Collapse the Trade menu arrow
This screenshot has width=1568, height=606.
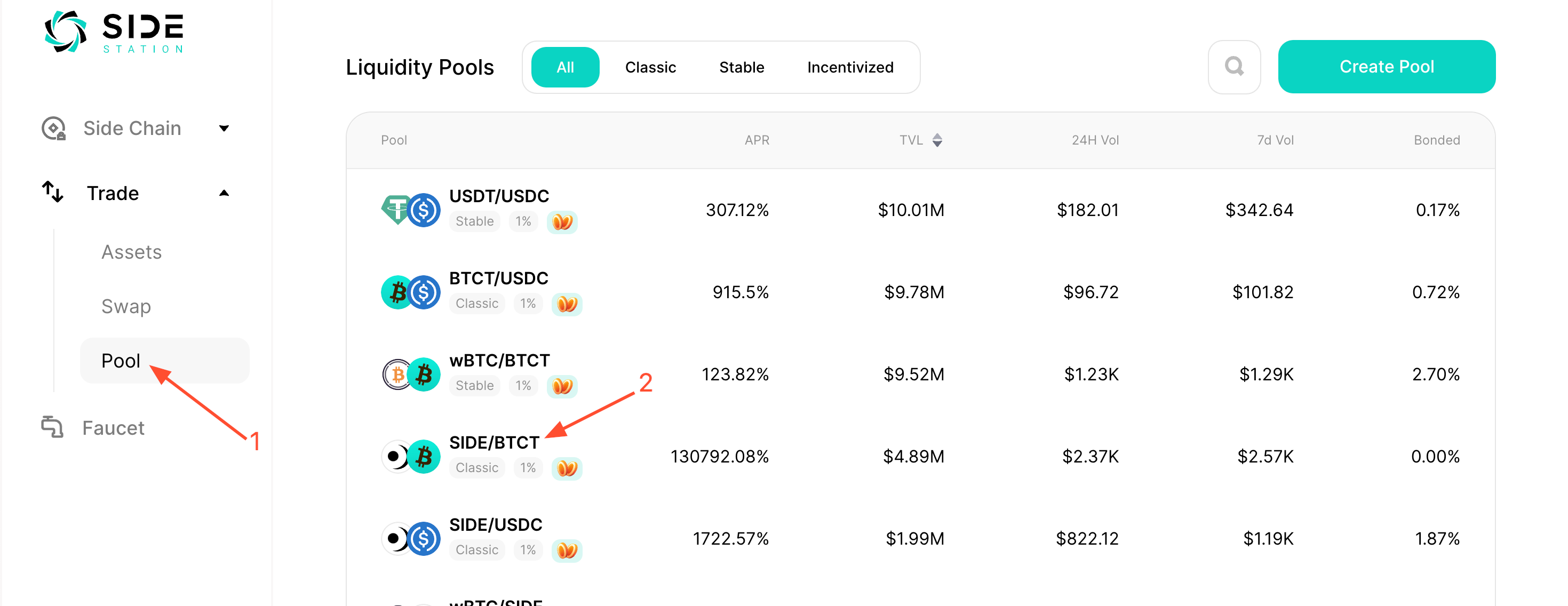coord(224,193)
